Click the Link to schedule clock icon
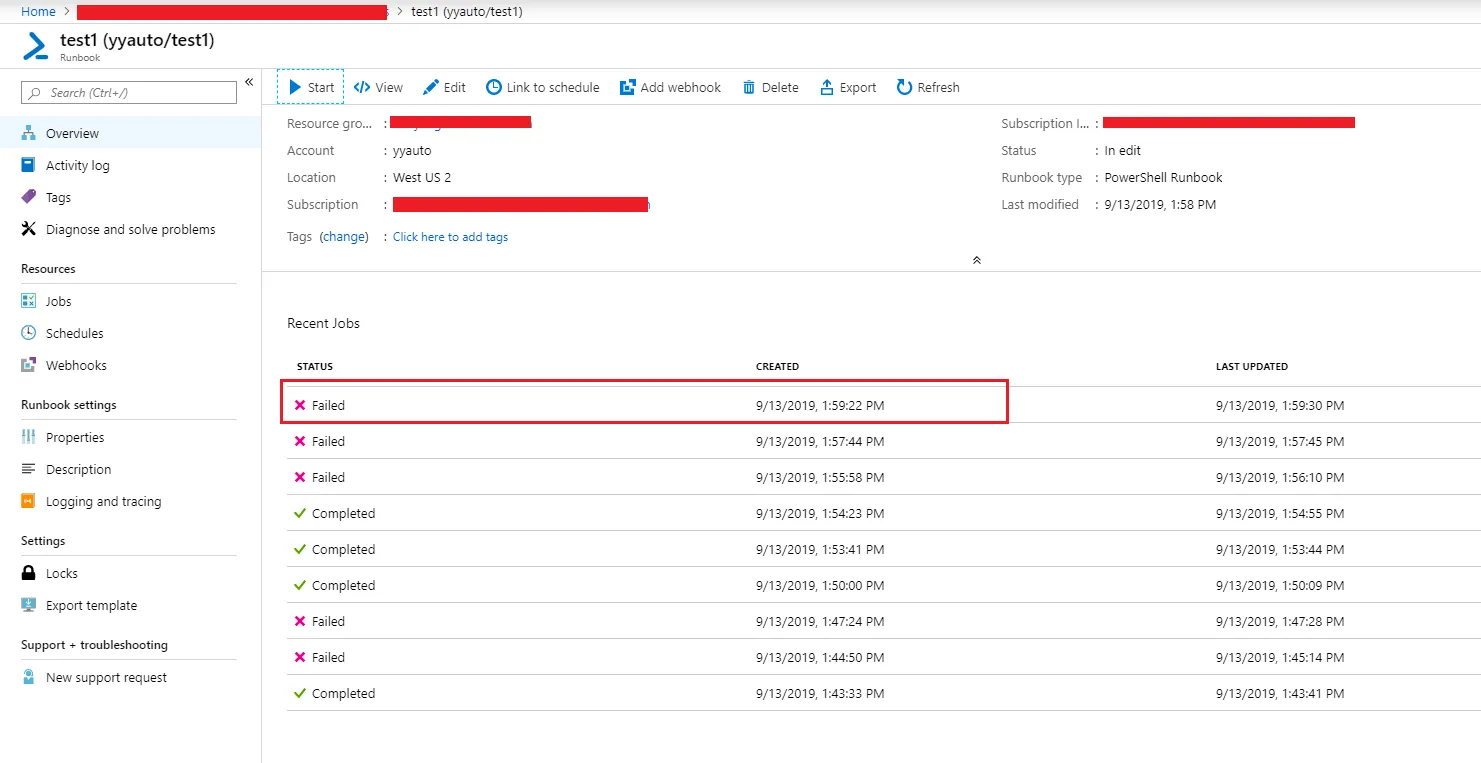Screen dimensions: 1481x763 coord(494,87)
